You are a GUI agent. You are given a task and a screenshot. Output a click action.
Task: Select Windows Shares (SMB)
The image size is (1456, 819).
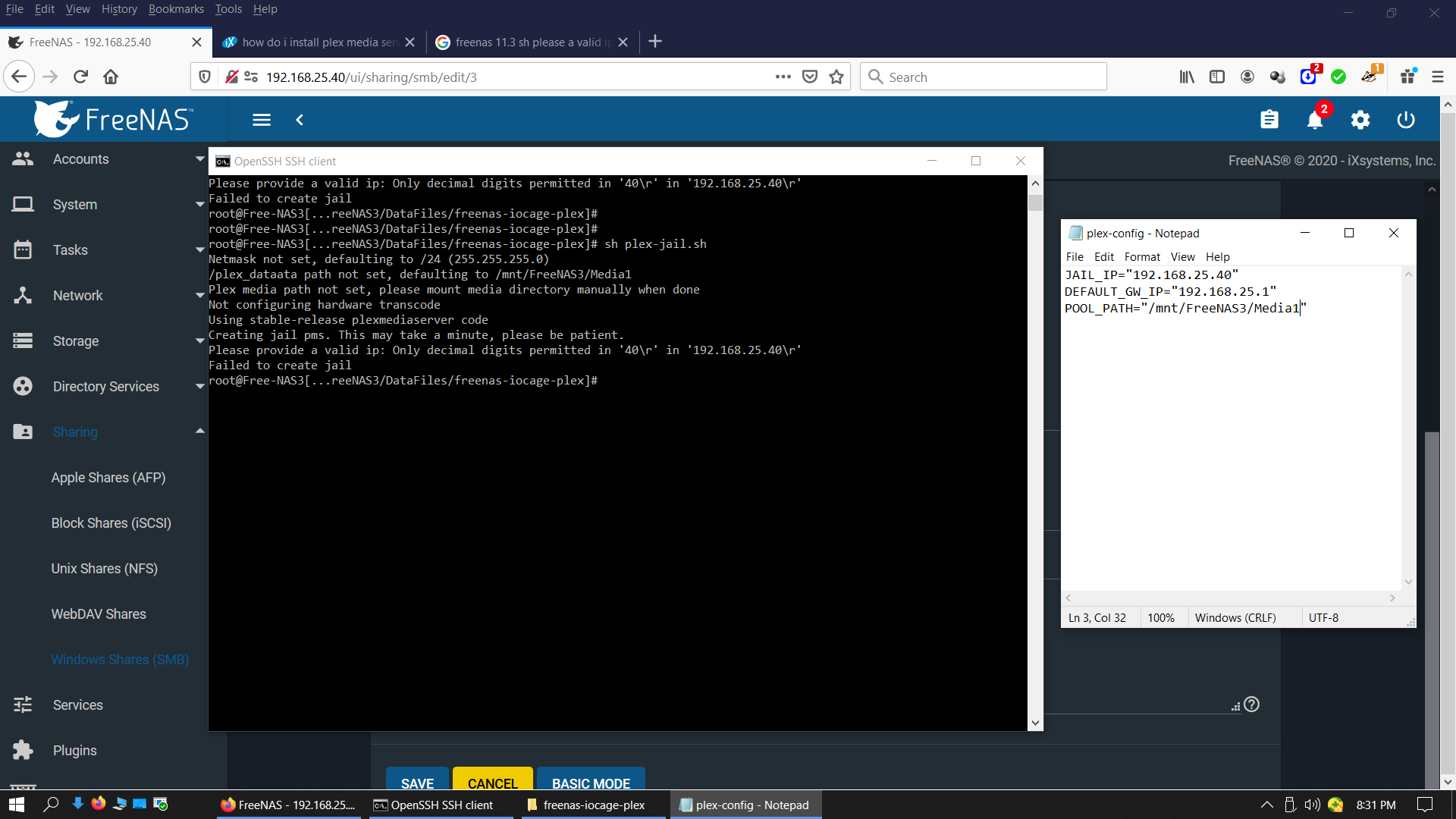(120, 660)
